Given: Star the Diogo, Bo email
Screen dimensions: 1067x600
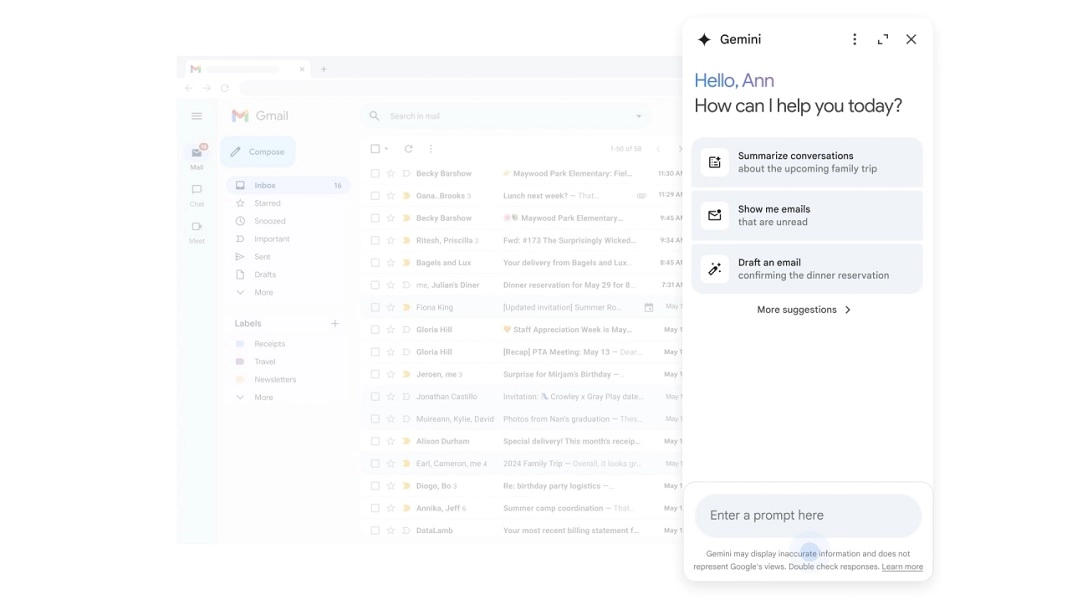Looking at the screenshot, I should [x=391, y=486].
